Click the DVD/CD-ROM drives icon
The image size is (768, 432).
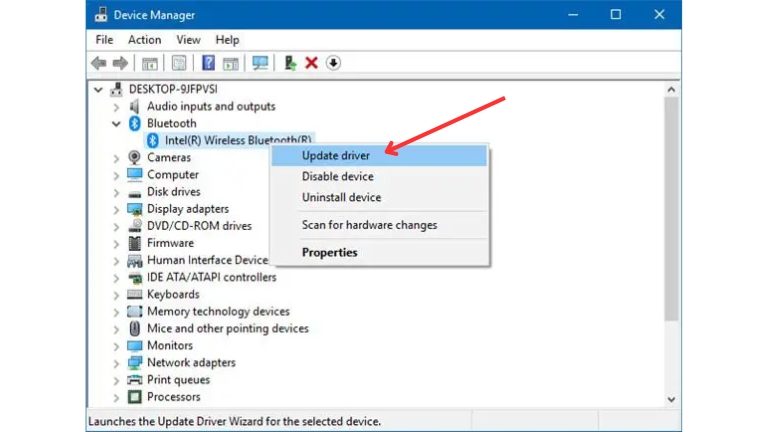coord(134,226)
